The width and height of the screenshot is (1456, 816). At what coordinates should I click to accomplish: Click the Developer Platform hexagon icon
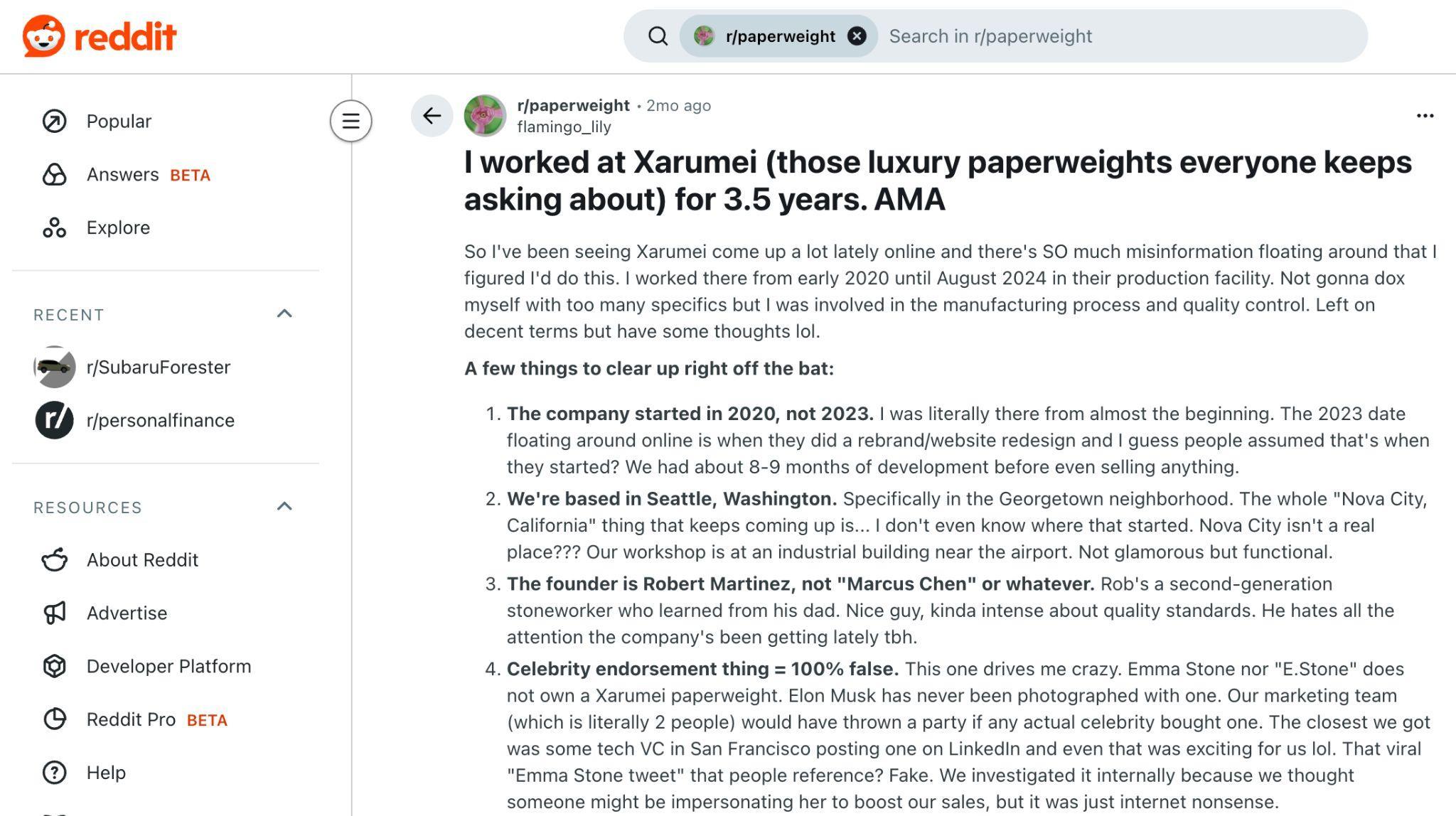point(55,666)
